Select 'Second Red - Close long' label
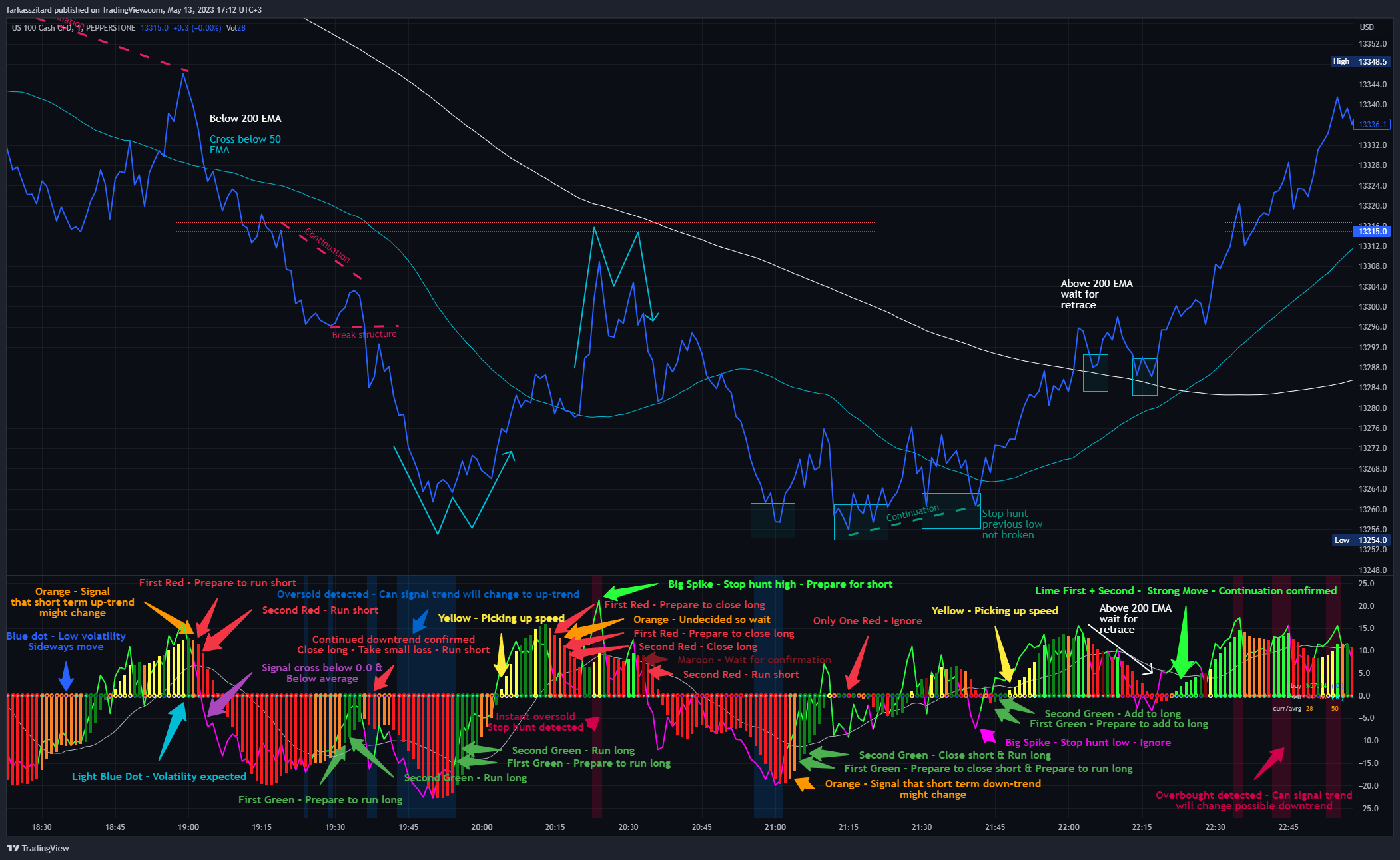 698,647
